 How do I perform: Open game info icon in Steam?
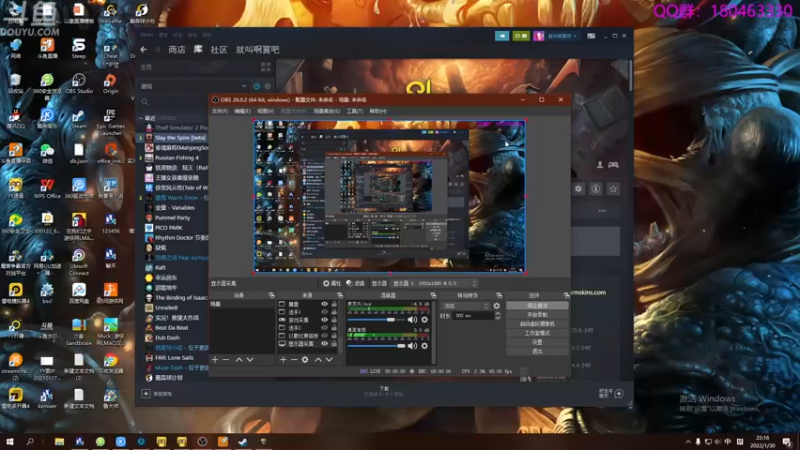coord(595,189)
